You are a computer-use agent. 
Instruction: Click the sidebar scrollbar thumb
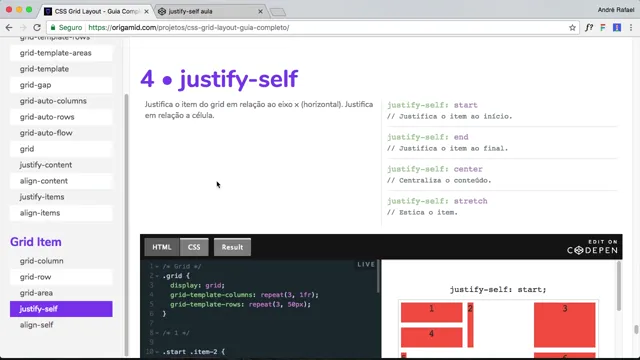click(x=126, y=224)
